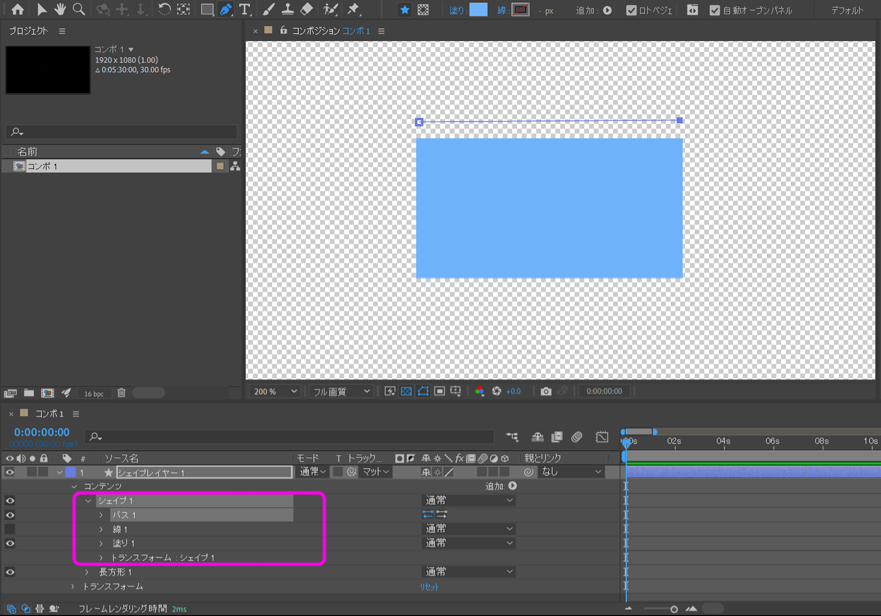Select the Puppet Pin tool
The image size is (881, 616).
(354, 10)
